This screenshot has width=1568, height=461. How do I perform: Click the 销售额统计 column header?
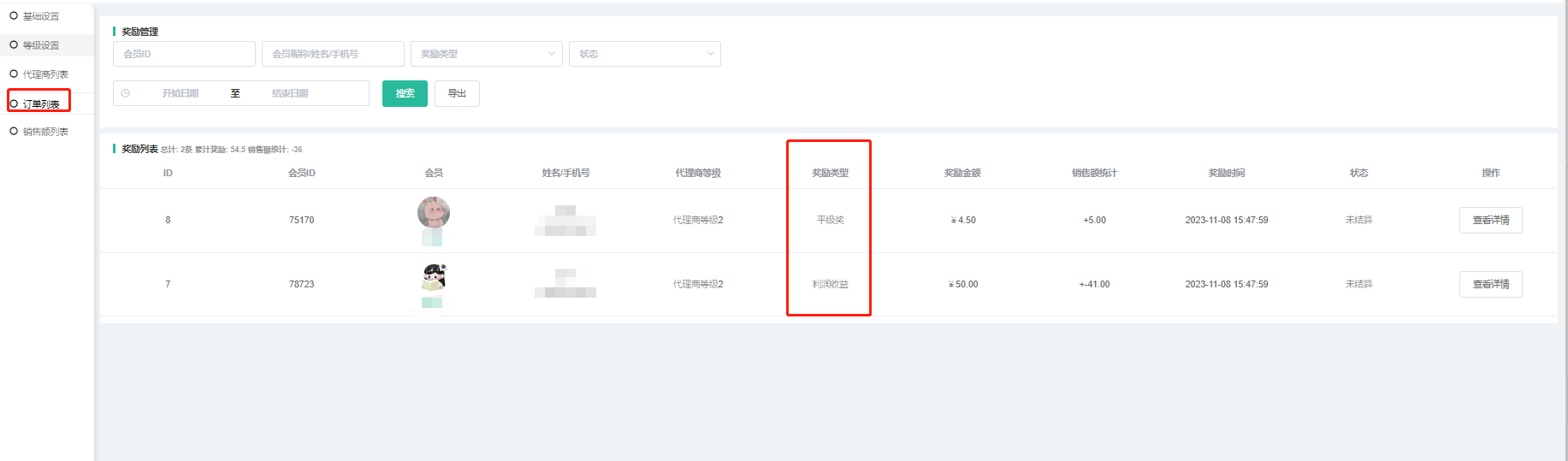1094,173
